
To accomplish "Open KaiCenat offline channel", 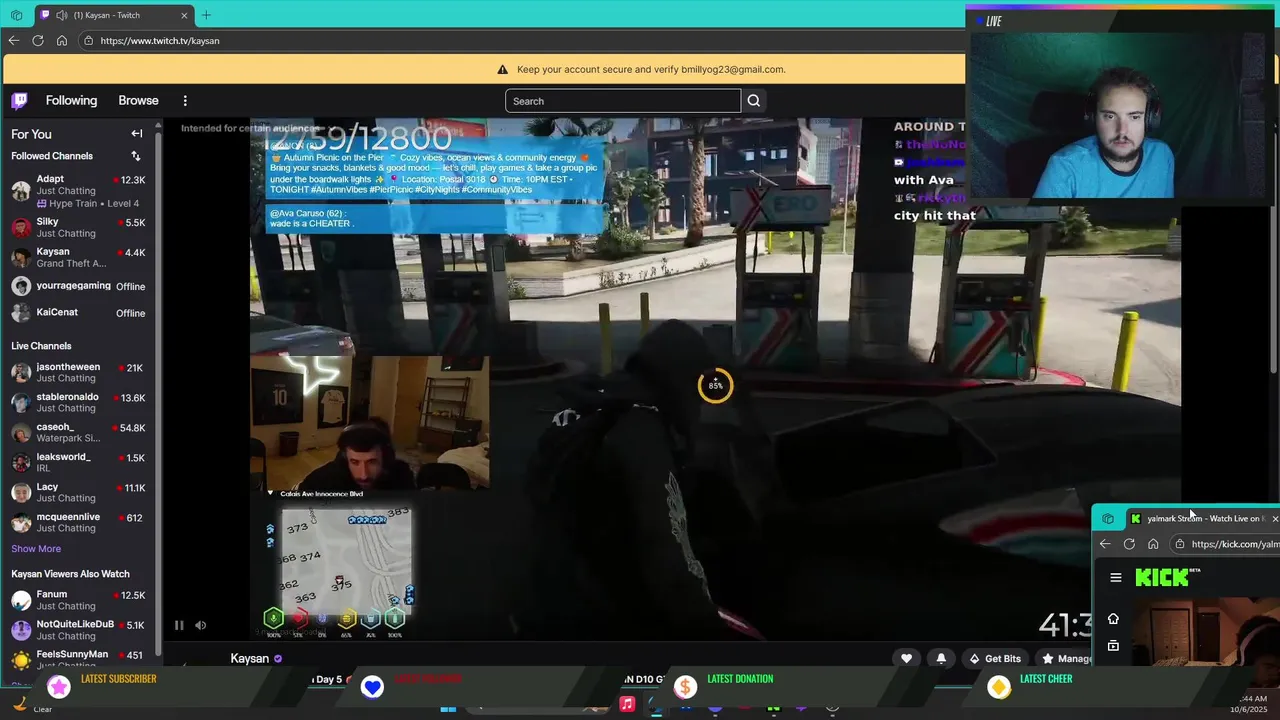I will (79, 313).
